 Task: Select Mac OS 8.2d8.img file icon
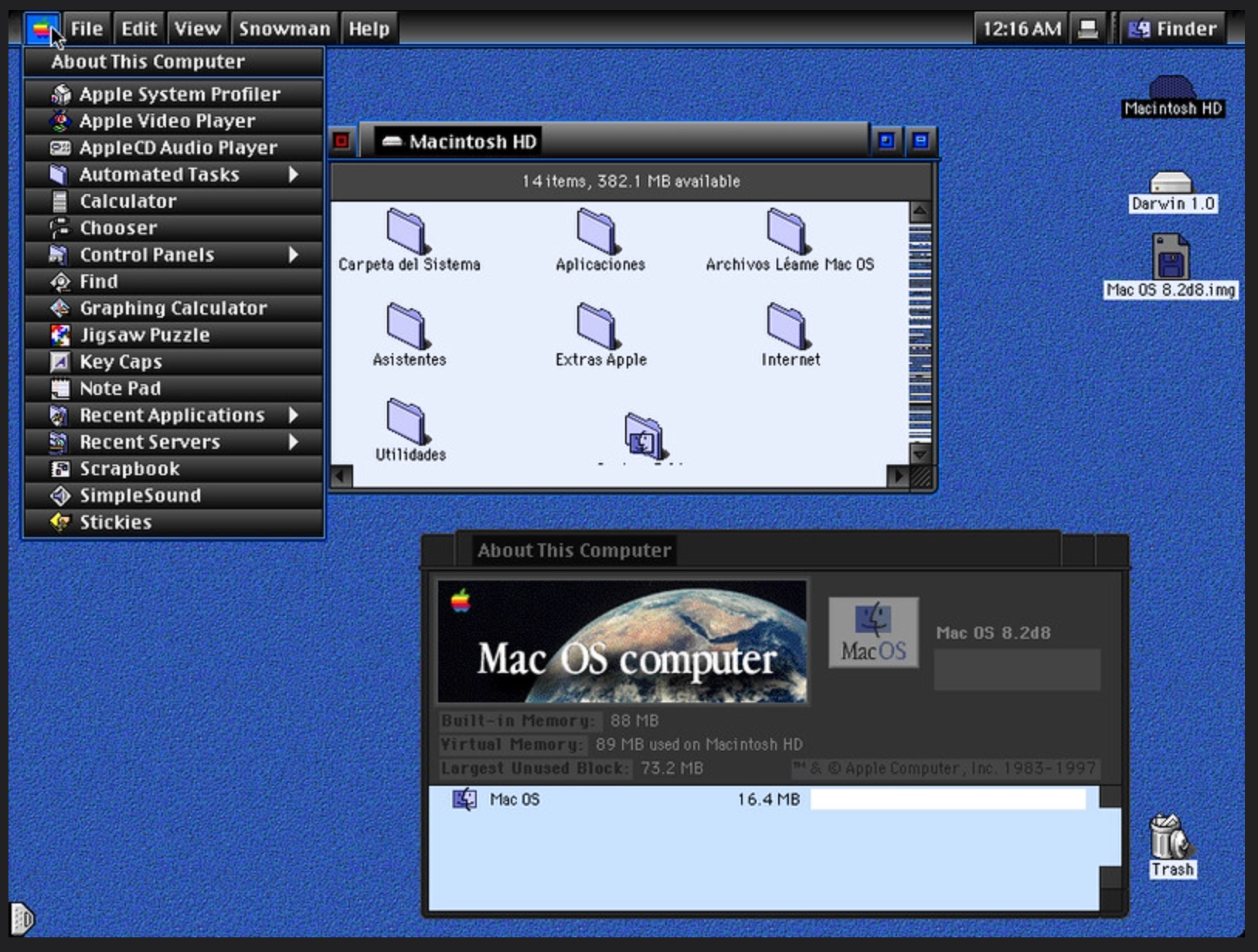coord(1171,267)
